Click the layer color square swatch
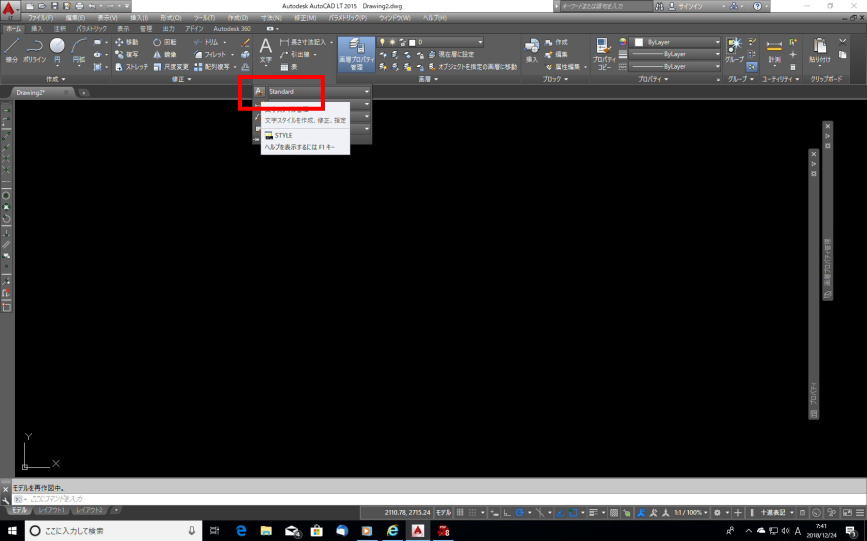Screen dimensions: 867x541 412,42
